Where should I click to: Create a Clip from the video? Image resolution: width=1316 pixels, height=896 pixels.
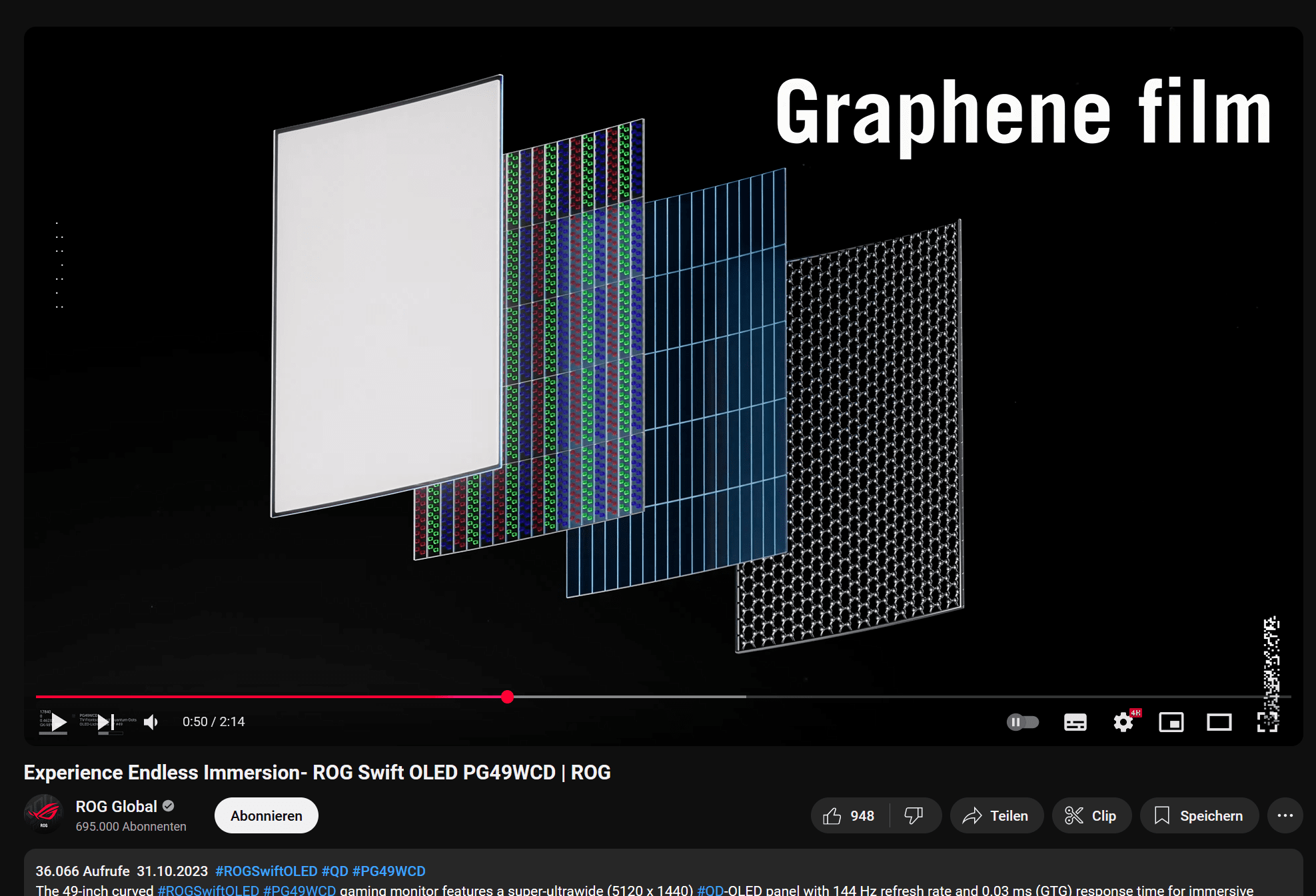coord(1091,815)
